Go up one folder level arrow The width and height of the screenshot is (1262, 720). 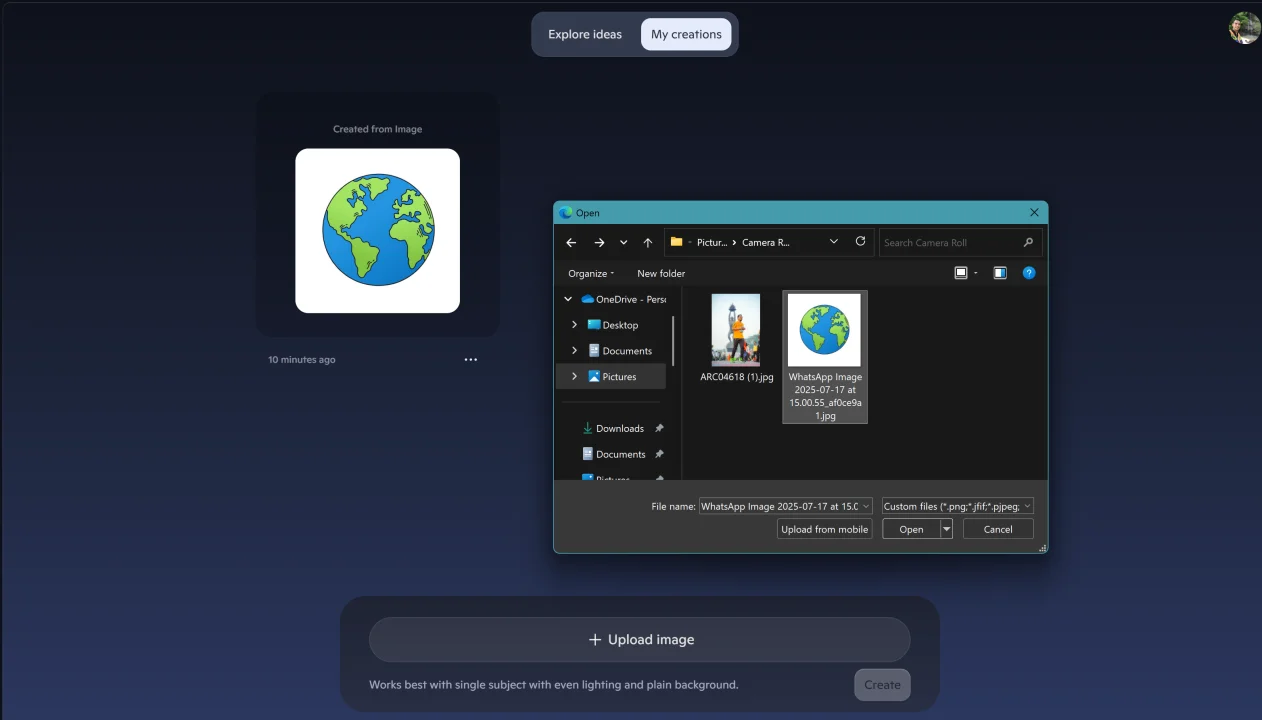click(x=648, y=242)
